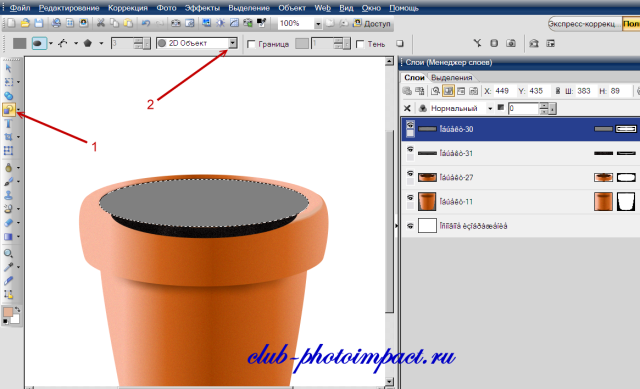
Task: Choose the ellipse shape button in options bar
Action: pyautogui.click(x=39, y=43)
